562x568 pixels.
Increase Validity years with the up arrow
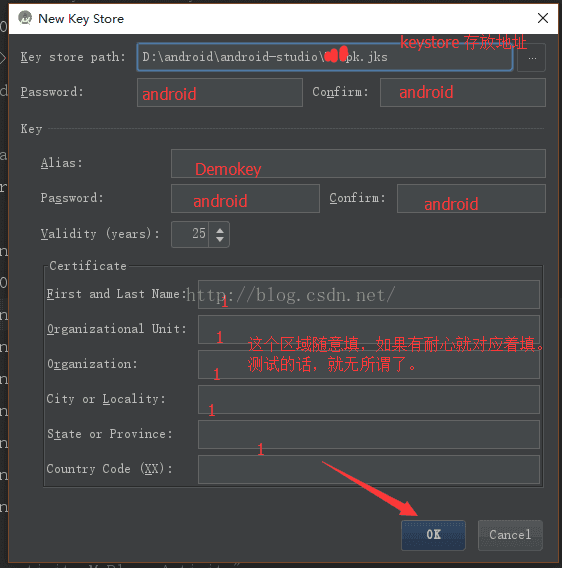point(219,229)
